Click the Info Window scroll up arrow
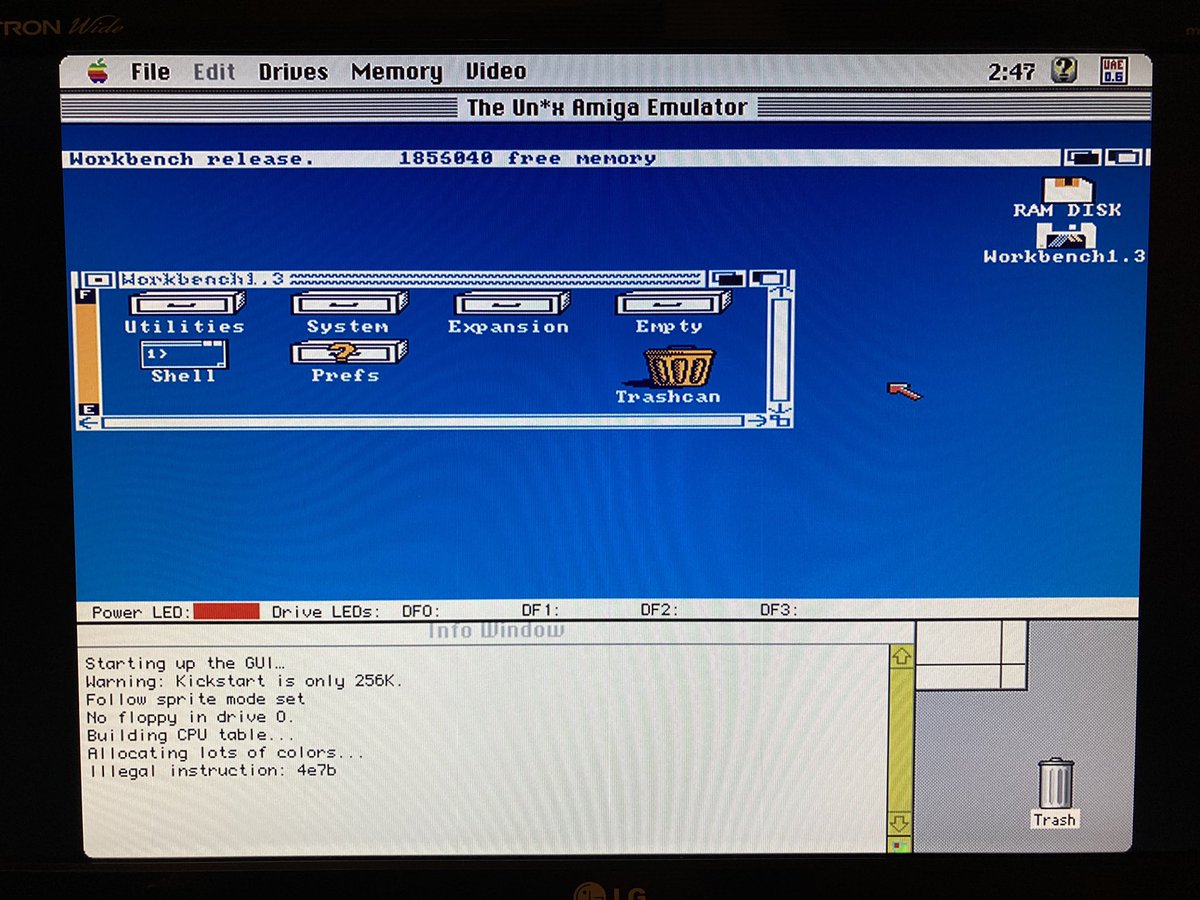Screen dimensions: 1200x900 pos(901,657)
